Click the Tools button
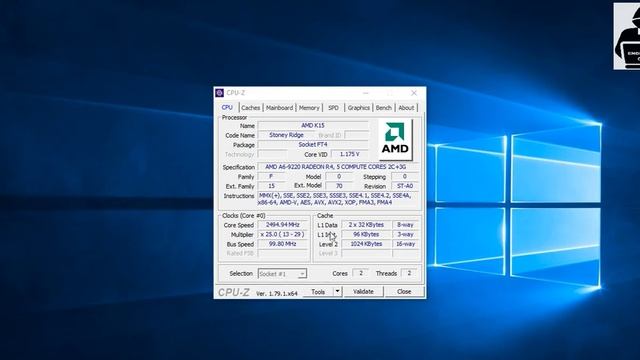Viewport: 640px width, 360px height. (318, 292)
